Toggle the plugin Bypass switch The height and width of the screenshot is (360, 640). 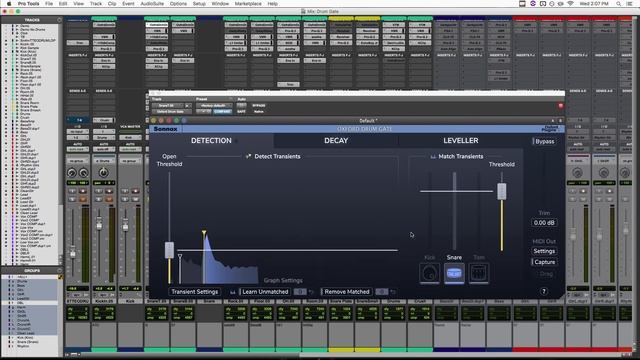pos(544,141)
